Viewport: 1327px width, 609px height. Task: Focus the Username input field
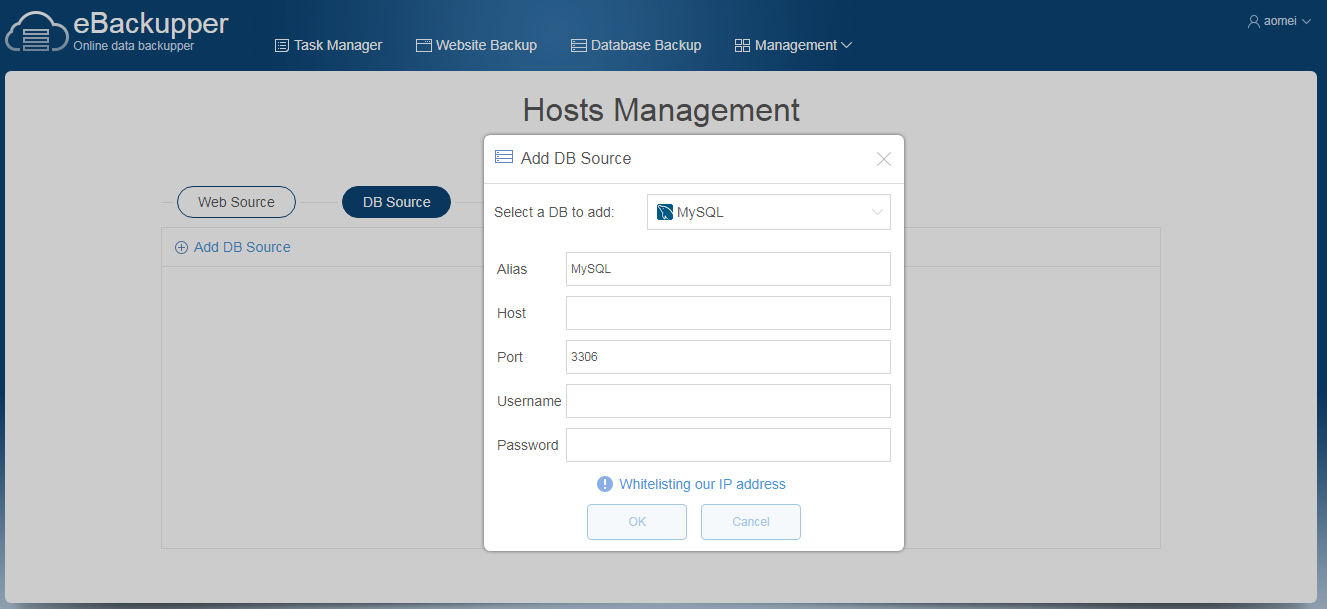coord(728,401)
